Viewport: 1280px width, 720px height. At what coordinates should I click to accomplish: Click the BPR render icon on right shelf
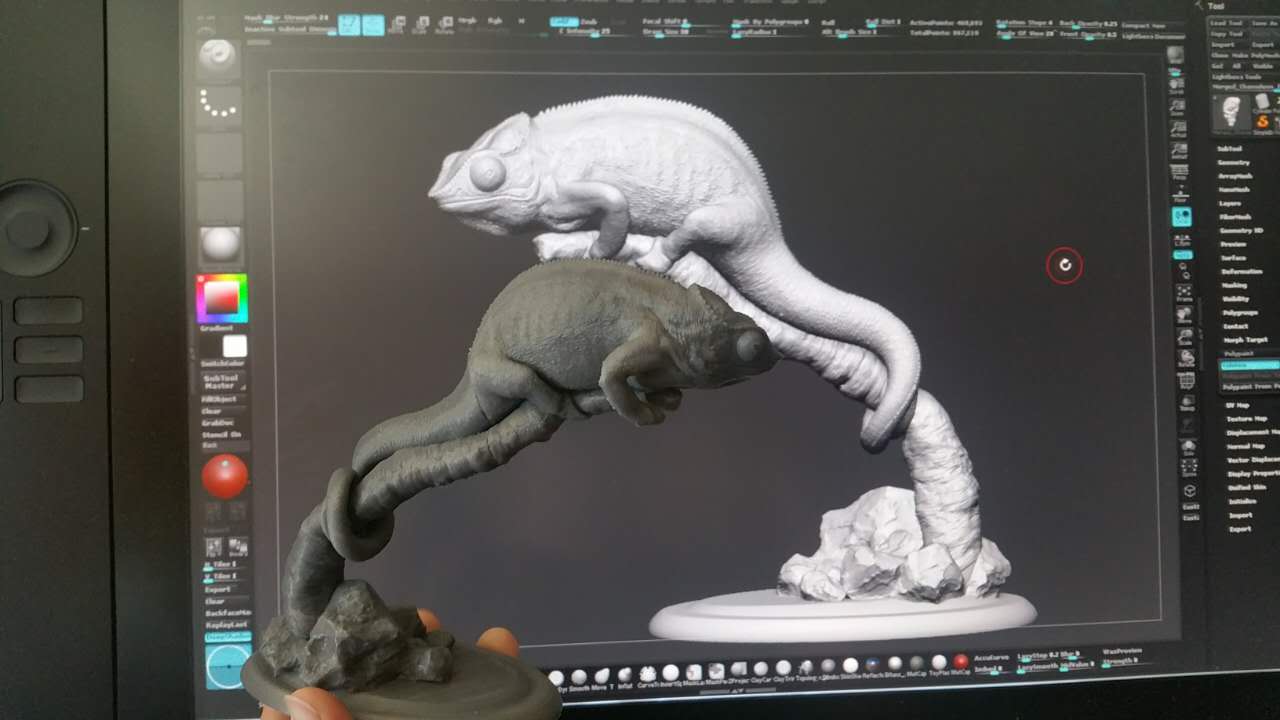1176,55
